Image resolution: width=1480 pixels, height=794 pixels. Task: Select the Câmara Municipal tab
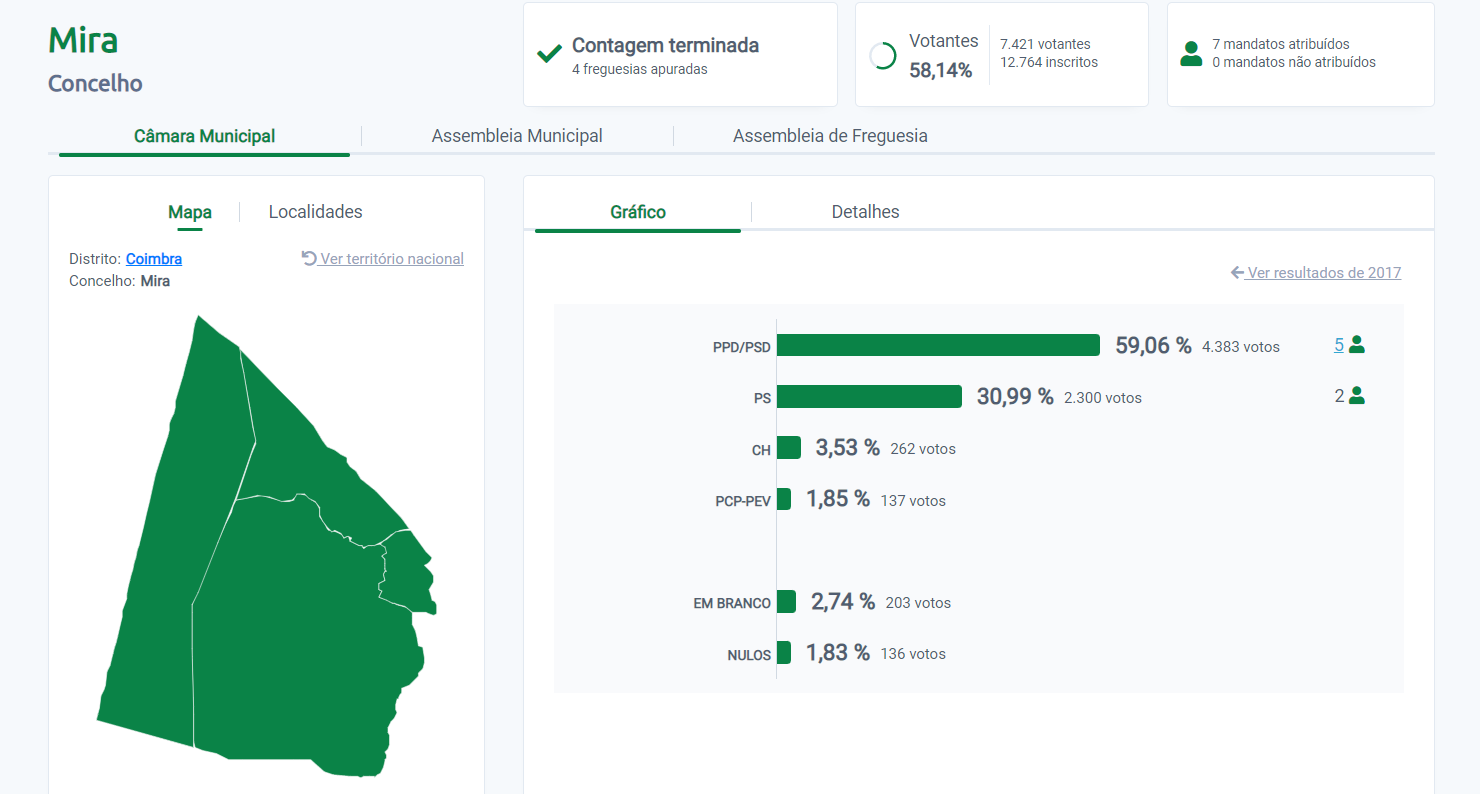204,136
